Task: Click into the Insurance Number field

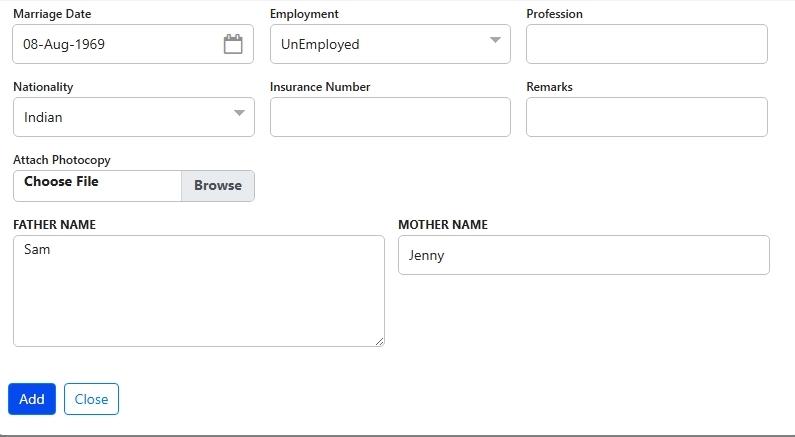Action: [x=390, y=117]
